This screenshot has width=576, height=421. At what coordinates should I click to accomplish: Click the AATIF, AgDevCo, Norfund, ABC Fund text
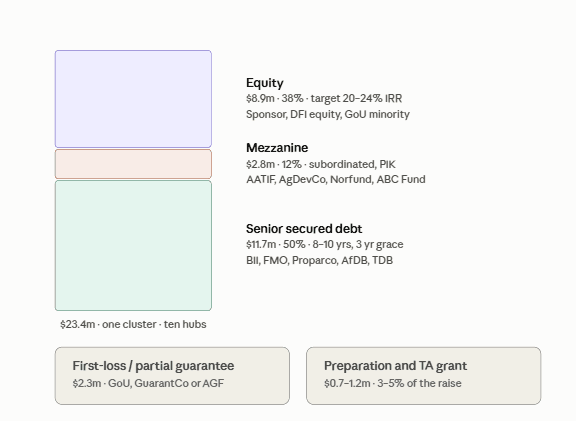tap(336, 179)
